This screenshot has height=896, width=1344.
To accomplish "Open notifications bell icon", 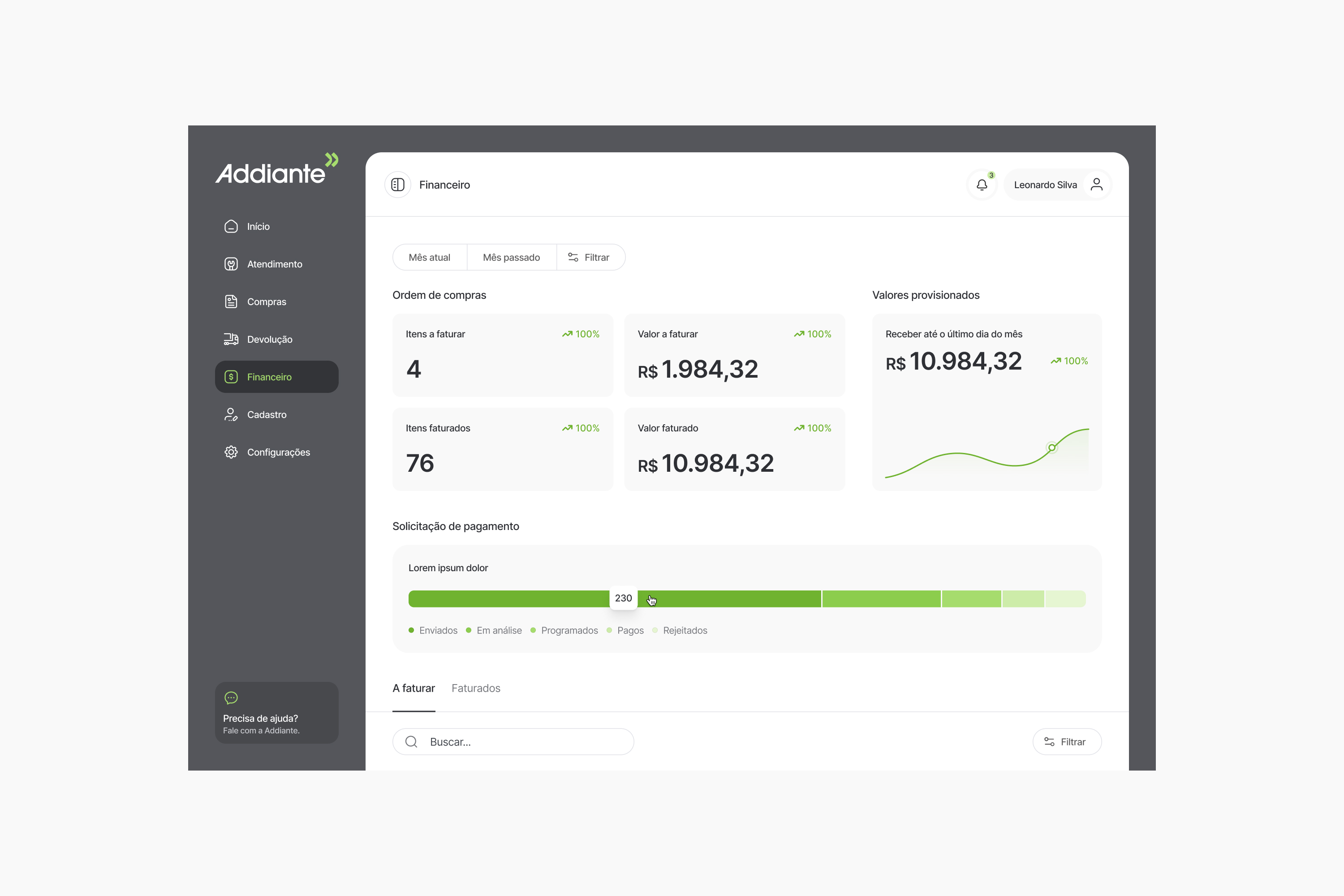I will pos(982,185).
